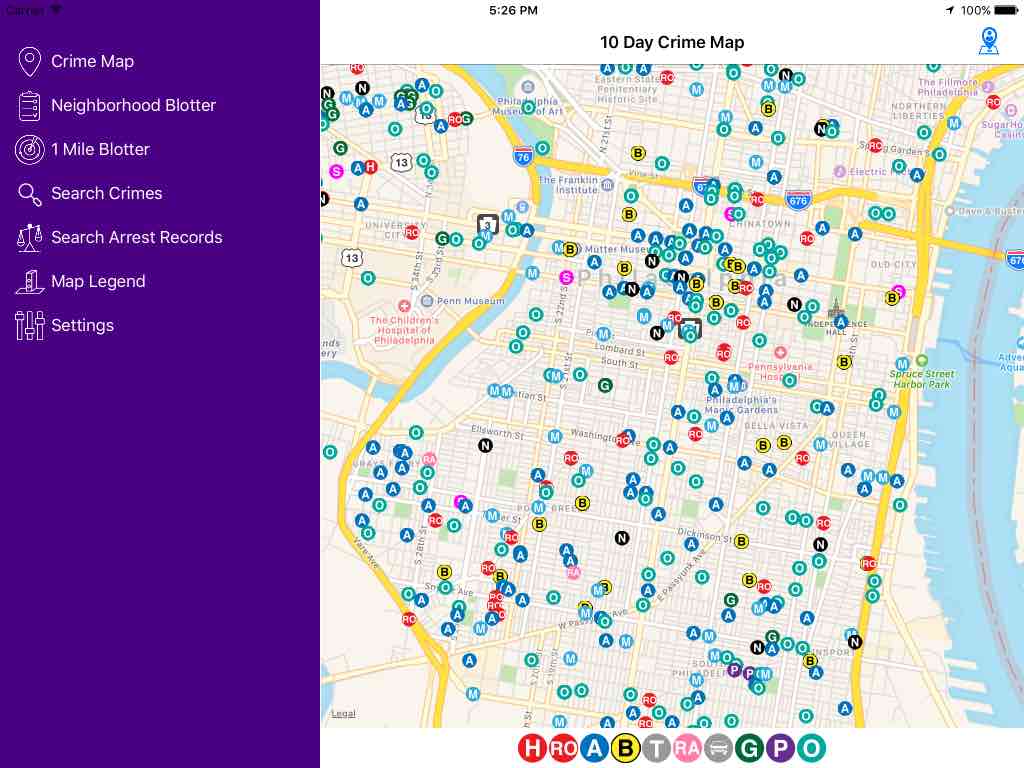Tap the battery indicator in the status bar
Viewport: 1024px width, 768px height.
coord(1006,10)
